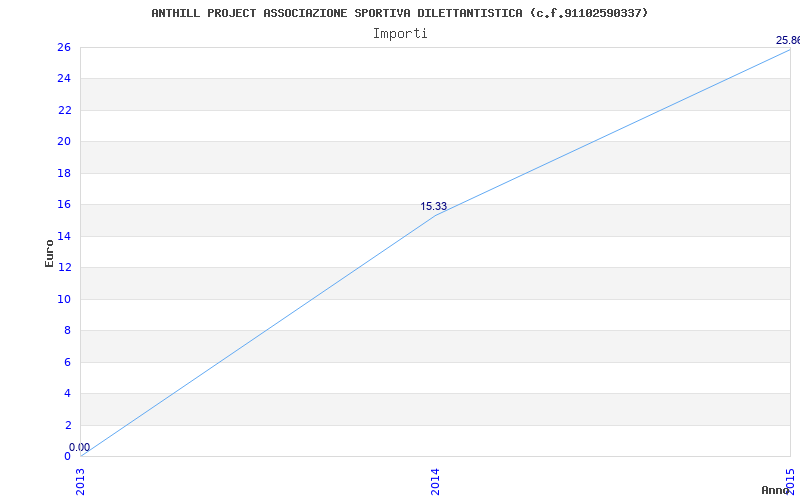800x500 pixels.
Task: Click the y-axis value 16
Action: click(x=64, y=205)
